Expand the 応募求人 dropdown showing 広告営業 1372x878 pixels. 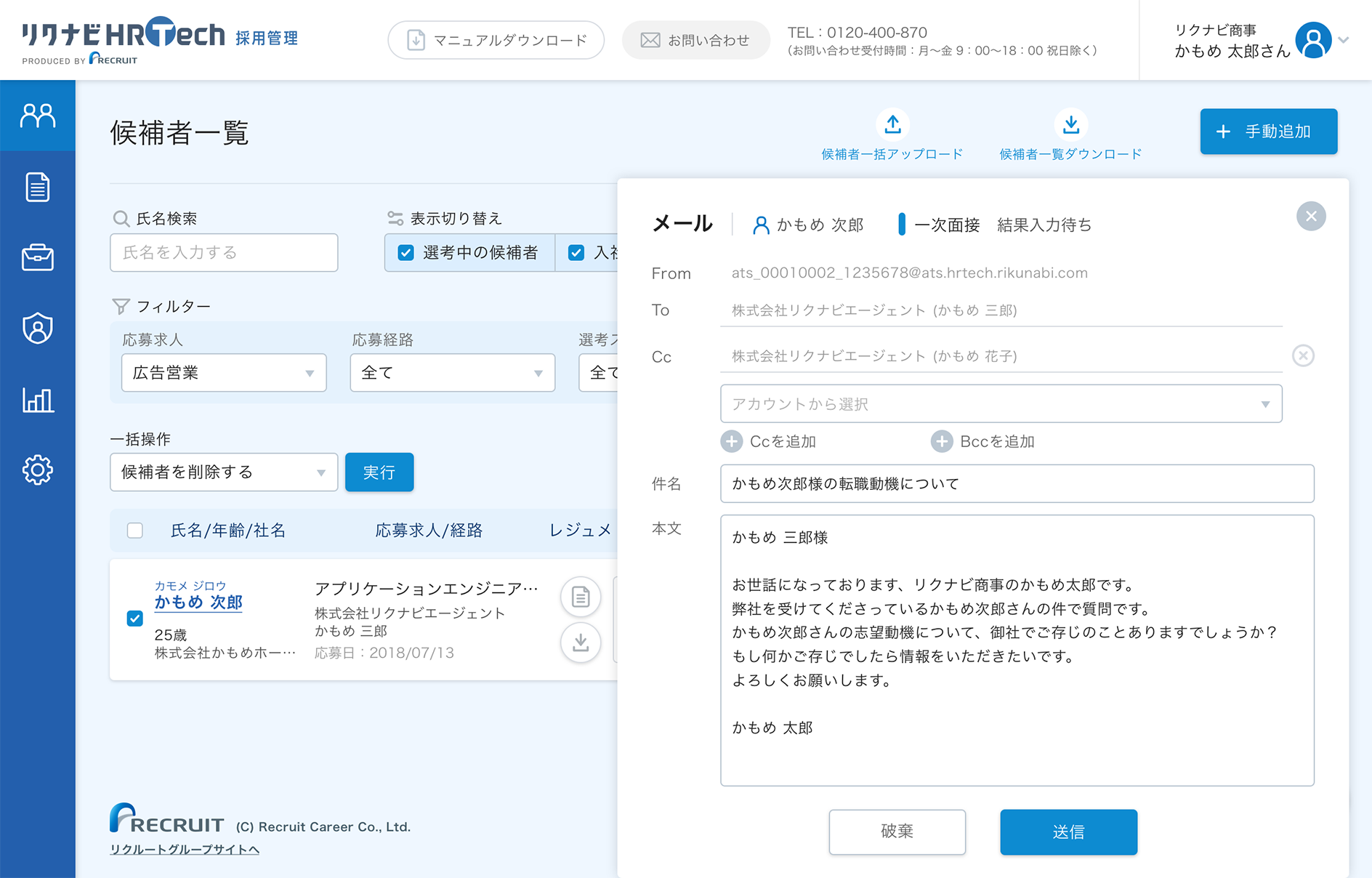point(224,373)
